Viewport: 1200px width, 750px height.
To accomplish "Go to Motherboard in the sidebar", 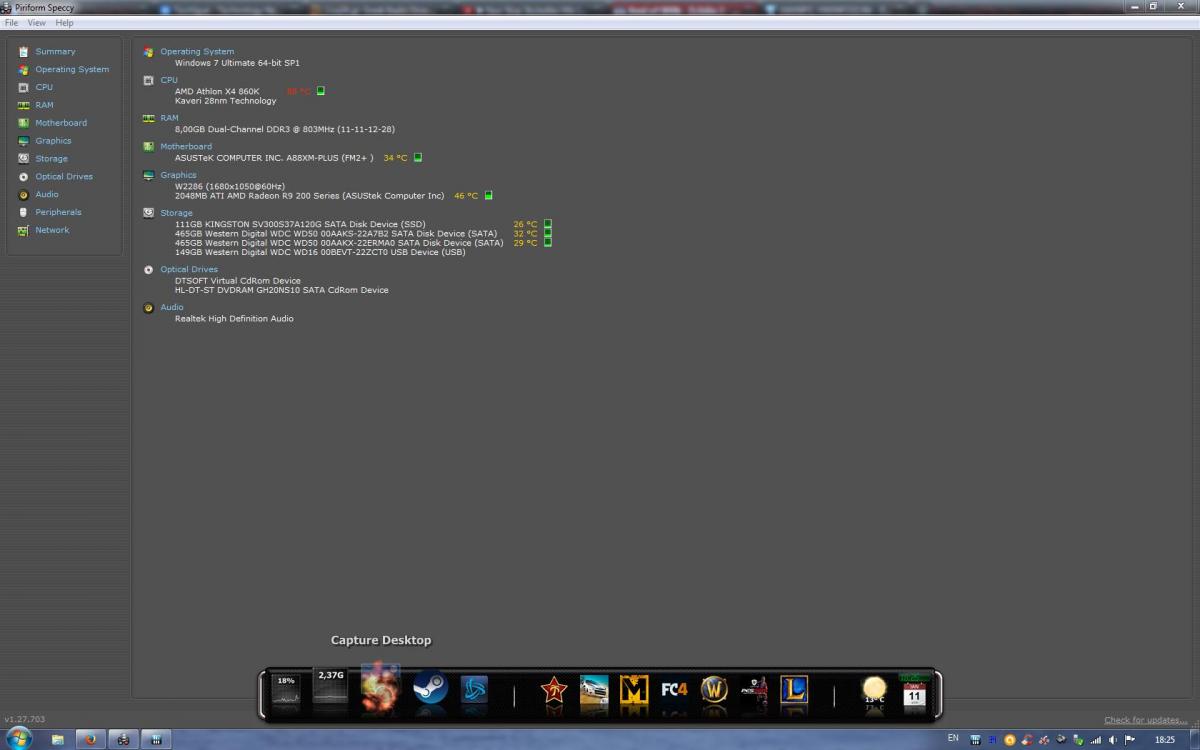I will click(x=61, y=123).
